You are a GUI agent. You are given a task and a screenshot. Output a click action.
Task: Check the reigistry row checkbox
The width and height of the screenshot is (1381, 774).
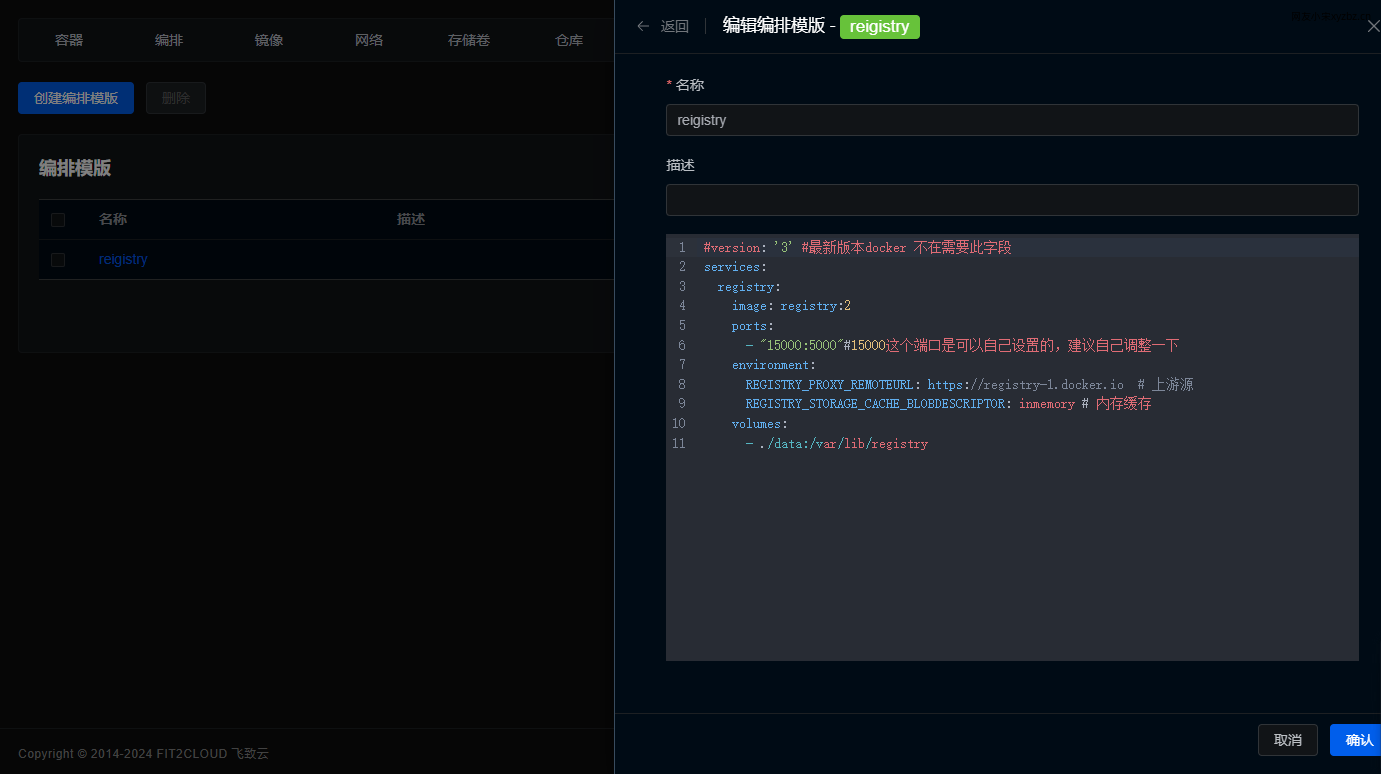tap(58, 260)
